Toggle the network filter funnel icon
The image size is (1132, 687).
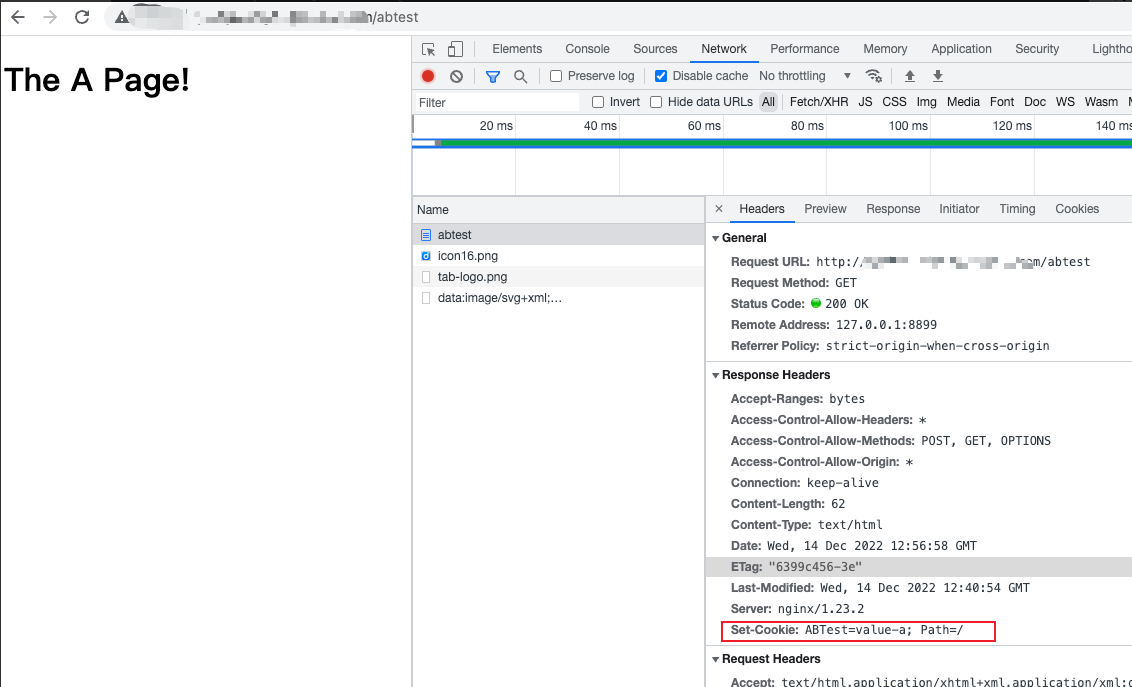click(x=492, y=76)
